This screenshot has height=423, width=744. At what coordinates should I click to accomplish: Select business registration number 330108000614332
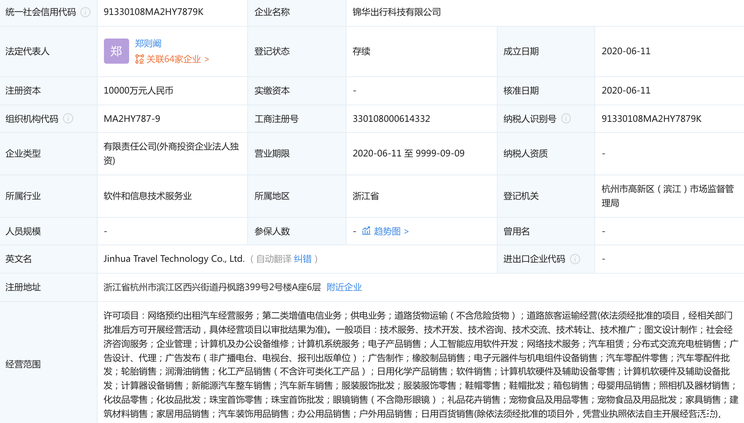pos(391,119)
